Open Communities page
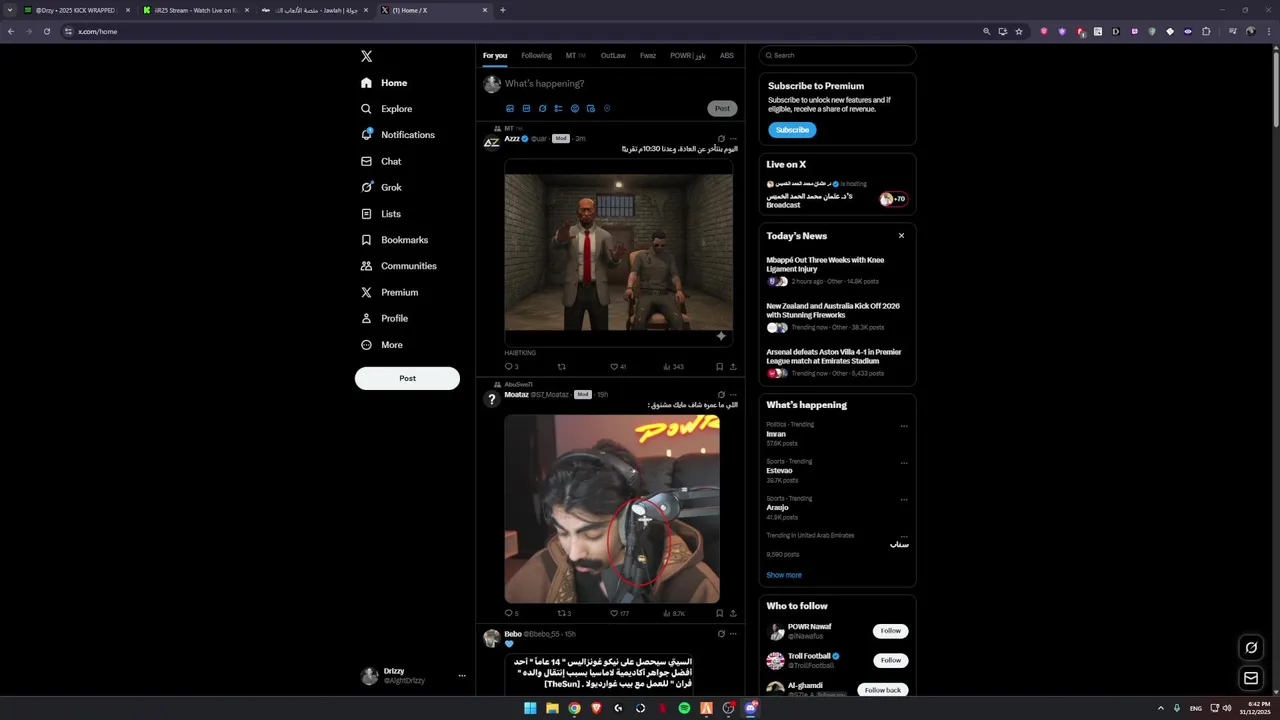Viewport: 1280px width, 720px height. pos(399,266)
